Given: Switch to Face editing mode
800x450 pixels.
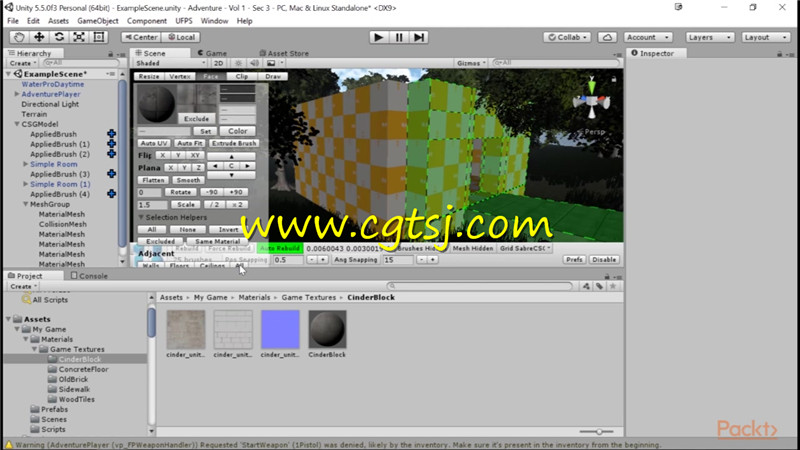Looking at the screenshot, I should (x=211, y=76).
